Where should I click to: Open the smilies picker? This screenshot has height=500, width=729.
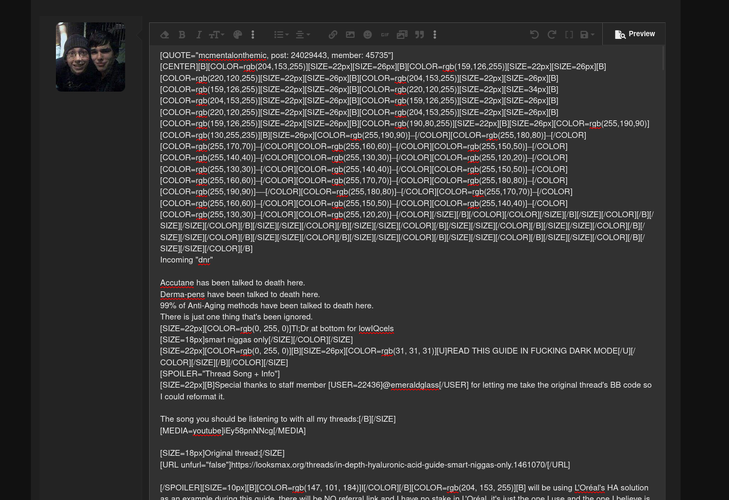(x=367, y=35)
